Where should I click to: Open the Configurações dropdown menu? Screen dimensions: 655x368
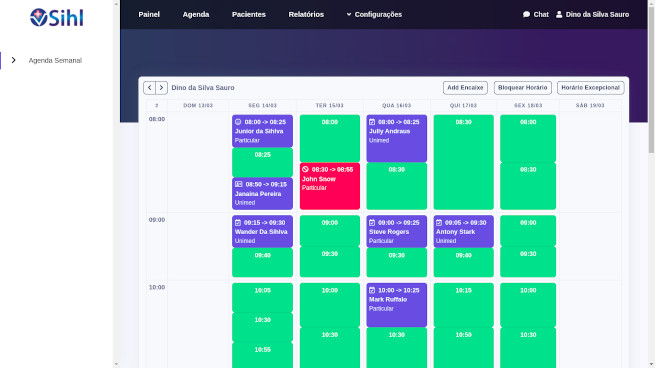[x=374, y=14]
